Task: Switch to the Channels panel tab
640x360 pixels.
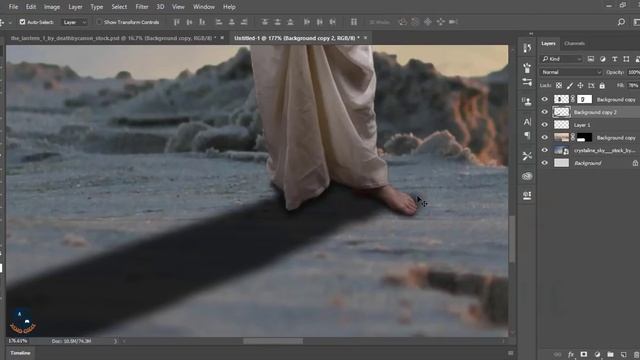Action: click(574, 43)
